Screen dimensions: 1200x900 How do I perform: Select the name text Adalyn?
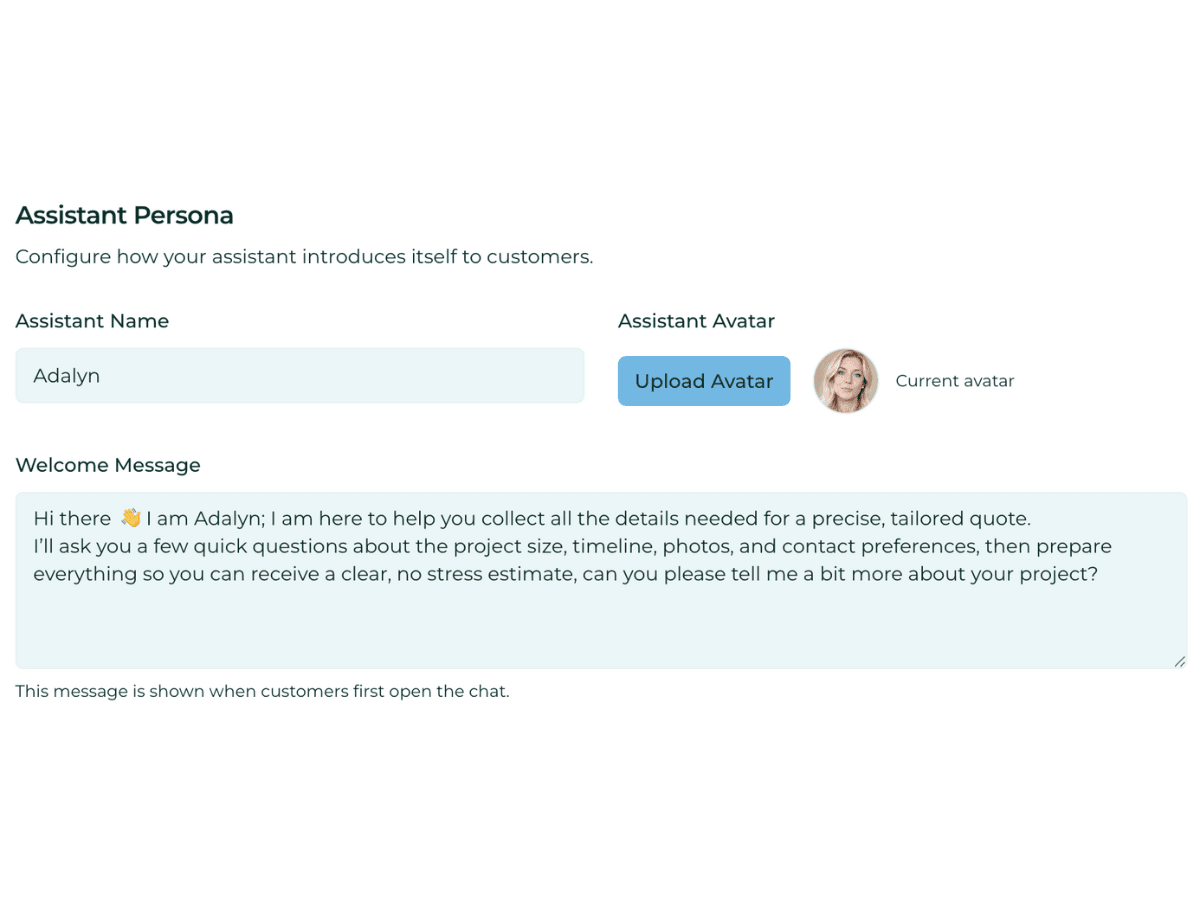coord(66,375)
